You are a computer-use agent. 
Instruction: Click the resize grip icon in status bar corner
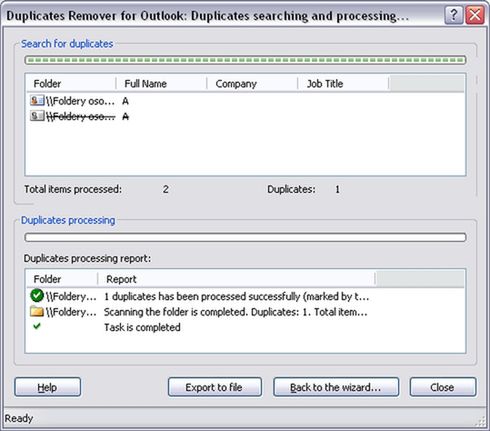click(x=480, y=421)
